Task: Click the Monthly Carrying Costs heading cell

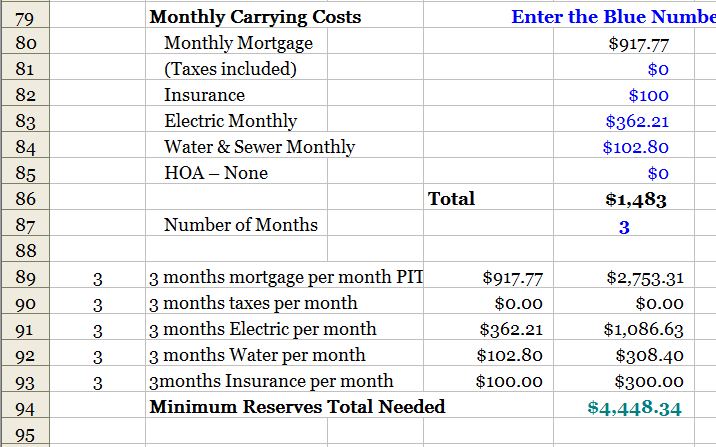Action: 255,17
